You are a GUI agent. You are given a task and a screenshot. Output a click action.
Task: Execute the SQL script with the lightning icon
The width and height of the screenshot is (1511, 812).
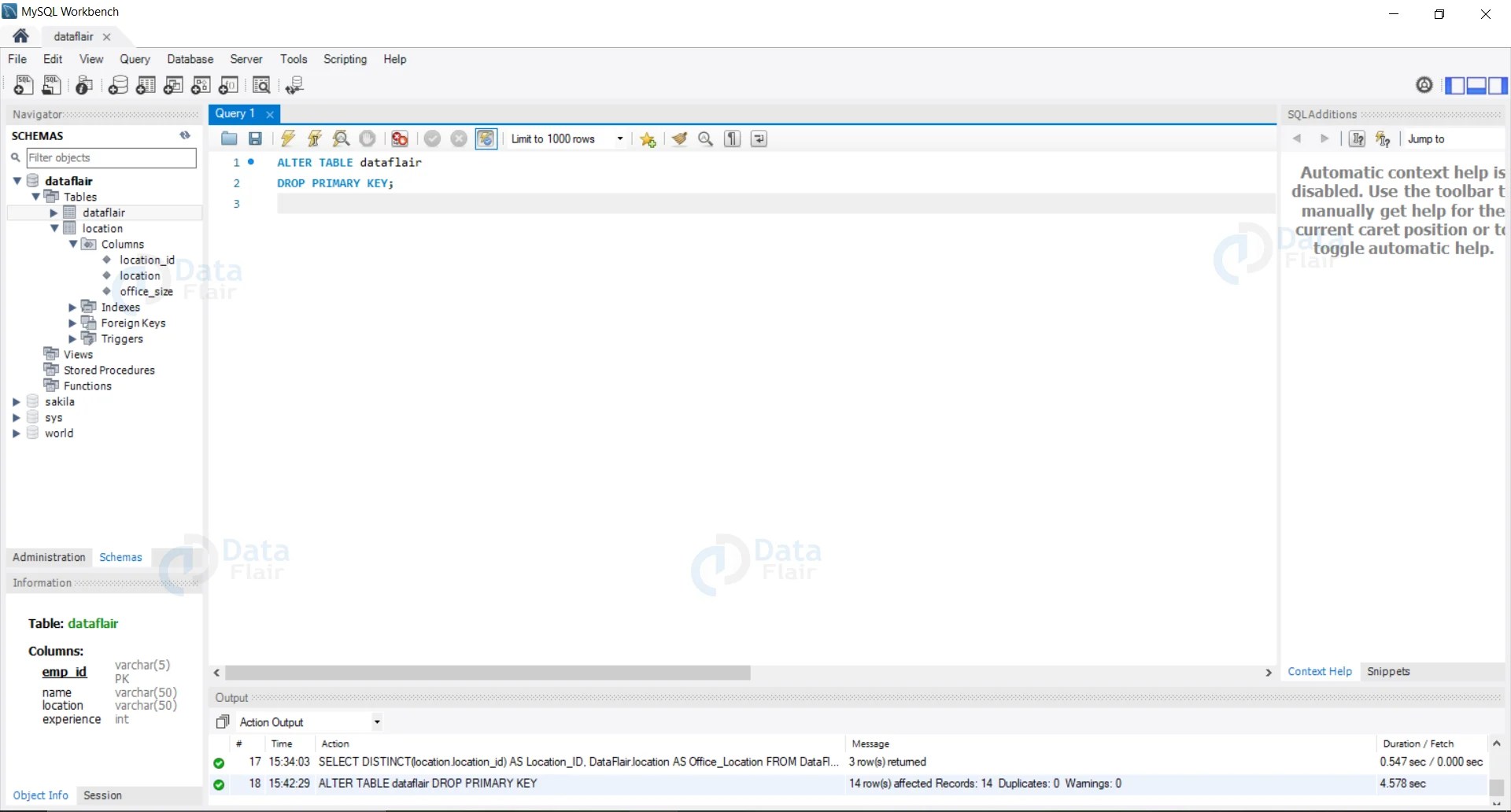coord(287,138)
